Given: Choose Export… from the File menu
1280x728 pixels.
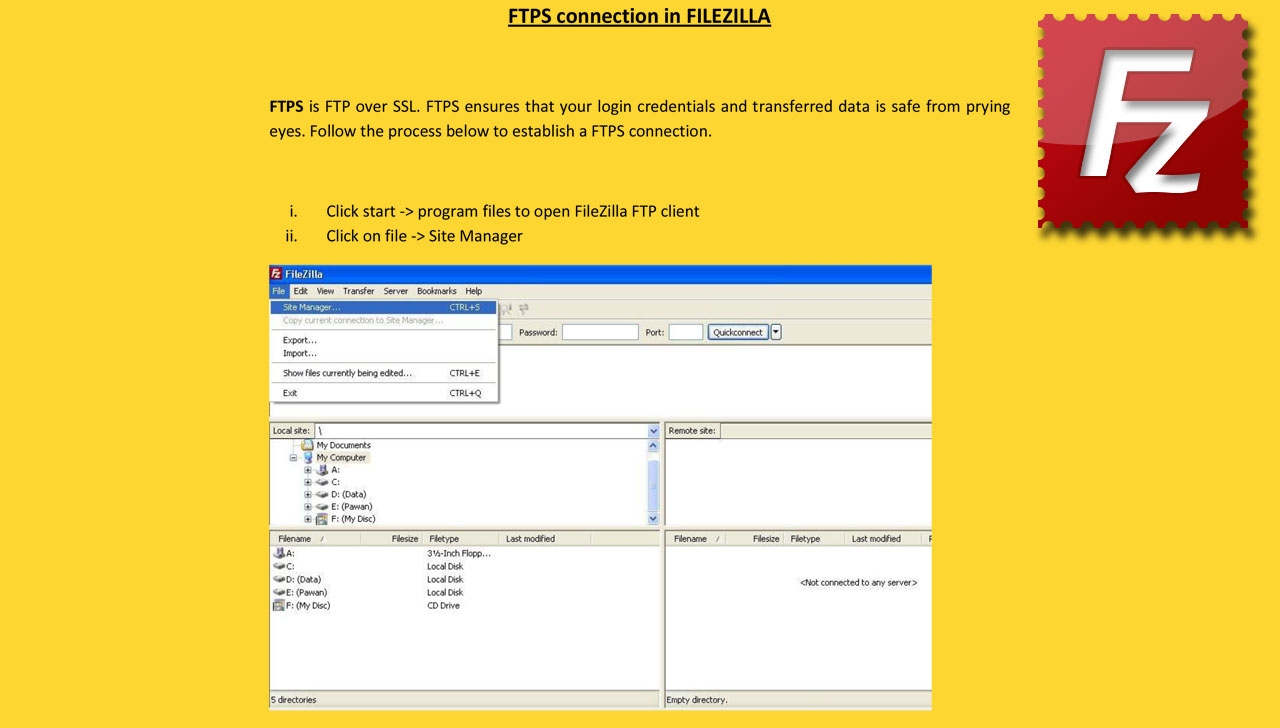Looking at the screenshot, I should pyautogui.click(x=383, y=340).
